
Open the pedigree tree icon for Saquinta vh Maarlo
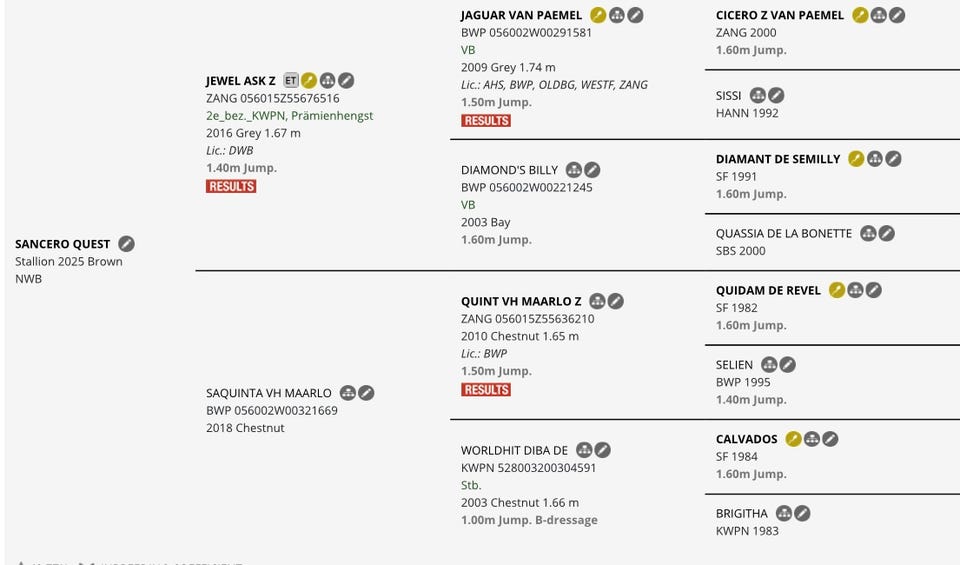click(348, 393)
